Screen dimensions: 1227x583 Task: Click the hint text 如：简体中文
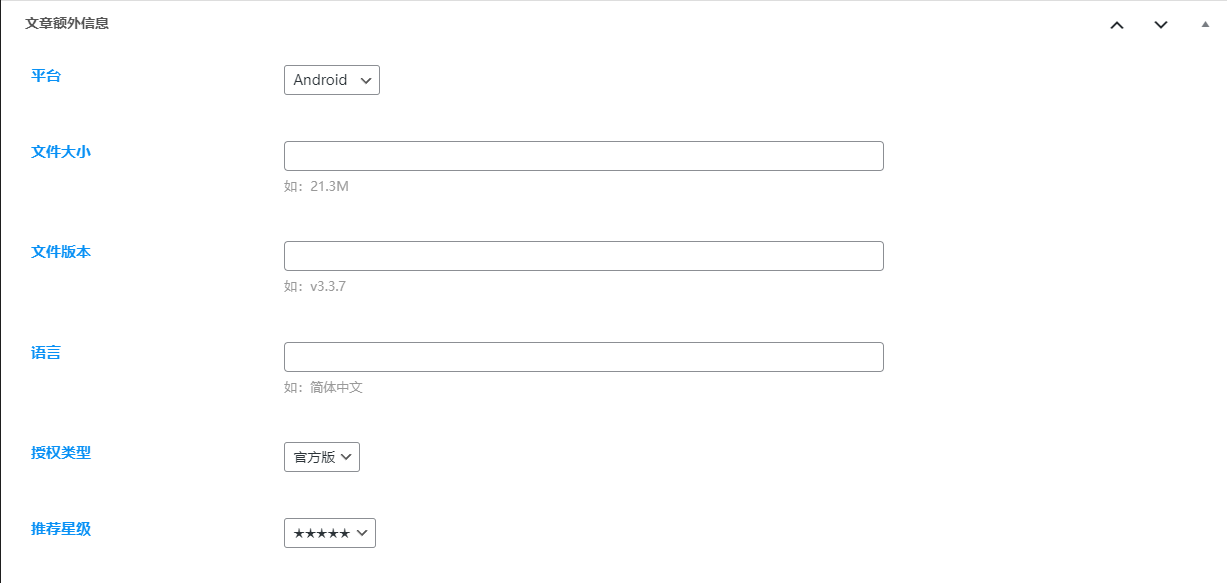323,387
